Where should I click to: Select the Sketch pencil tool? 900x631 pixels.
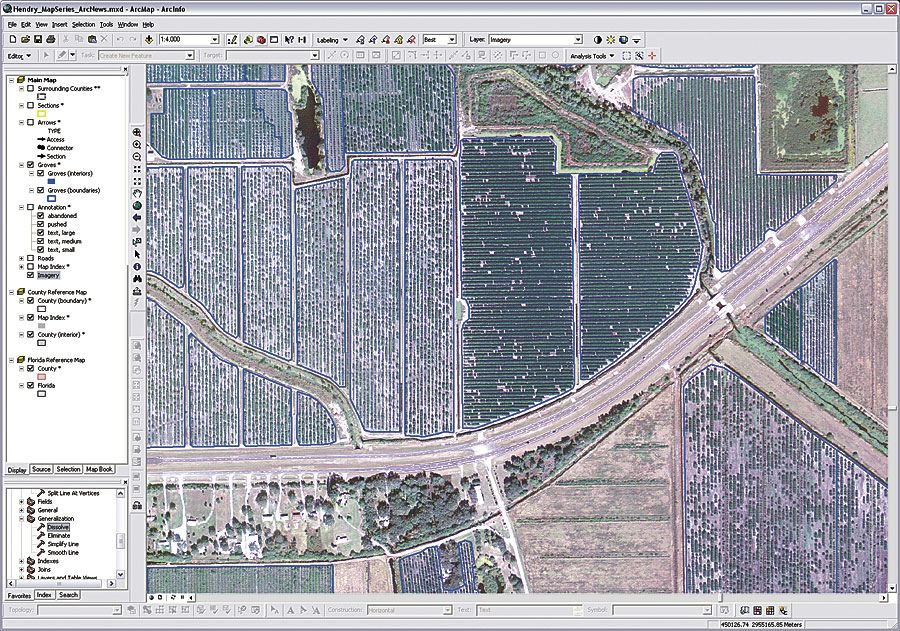click(61, 55)
